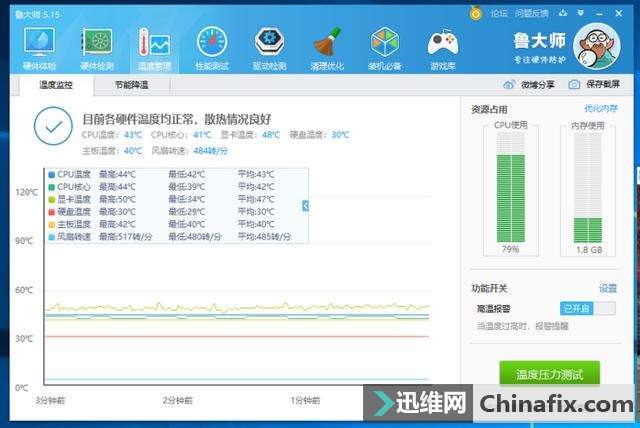The height and width of the screenshot is (428, 640).
Task: Click the Weibo icon beside 微博分享
Action: [x=509, y=84]
